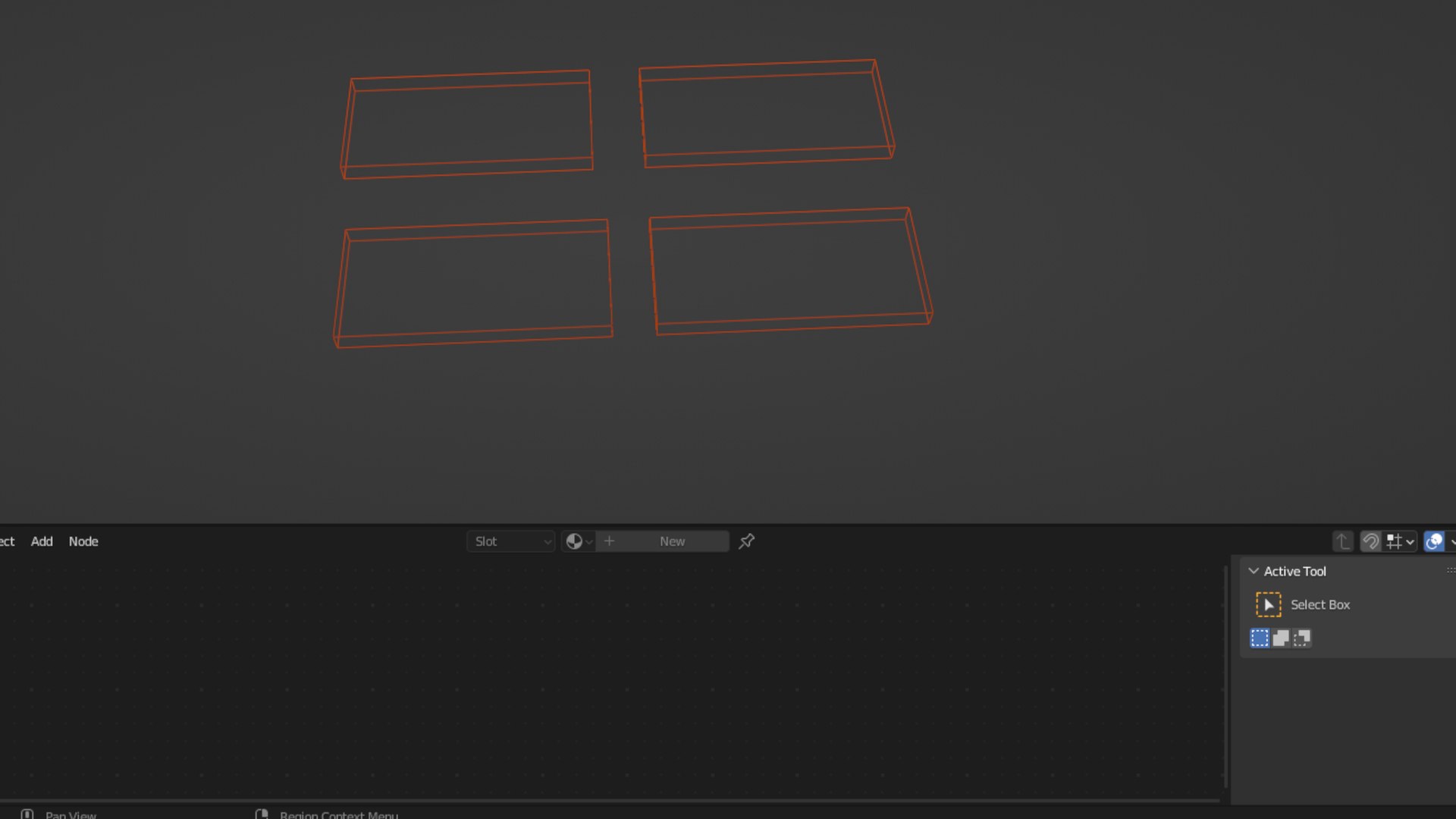
Task: Choose the set new selection mode icon
Action: 1260,638
